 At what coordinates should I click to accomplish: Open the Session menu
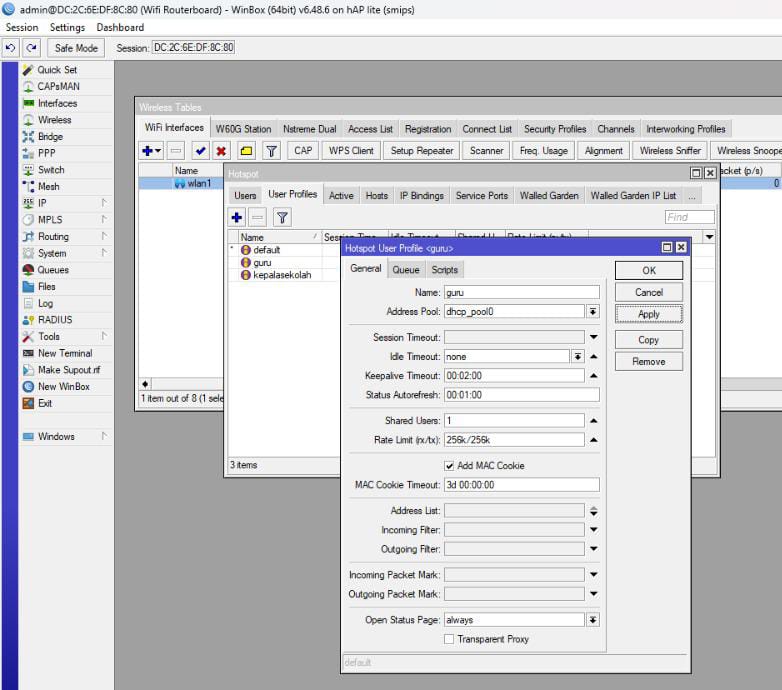point(22,27)
